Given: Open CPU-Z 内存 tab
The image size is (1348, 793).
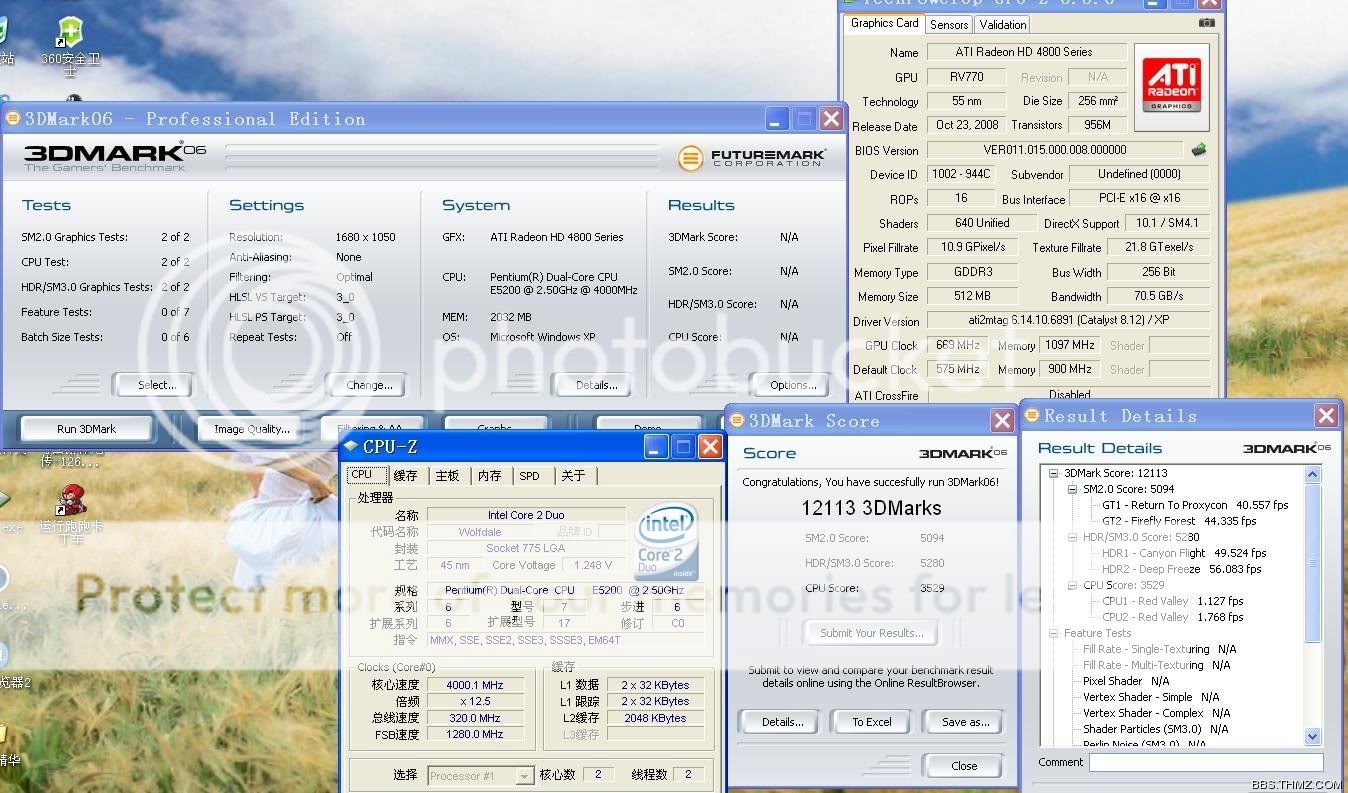Looking at the screenshot, I should (x=489, y=476).
